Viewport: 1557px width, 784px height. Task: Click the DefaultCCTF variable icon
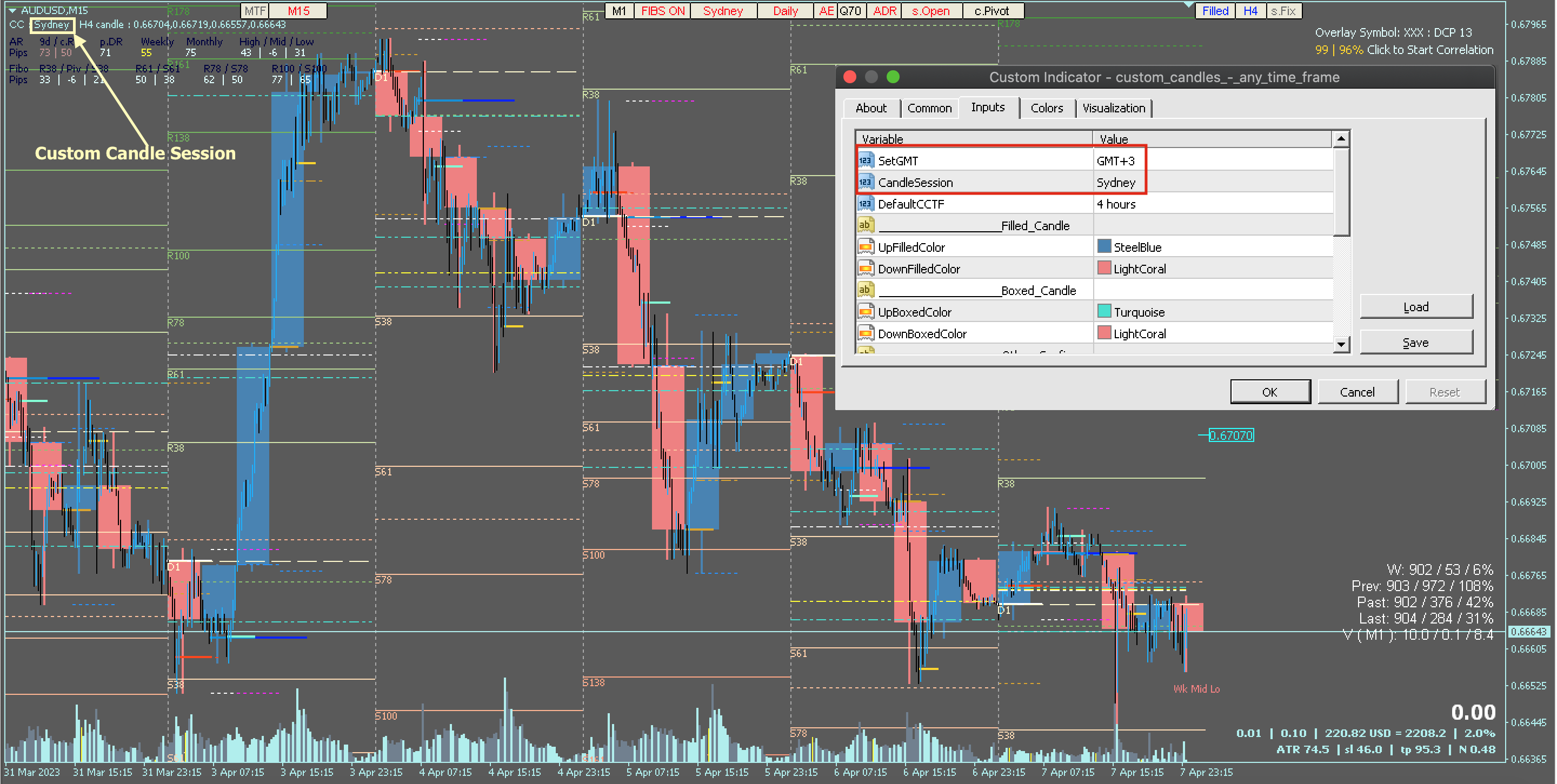[x=866, y=204]
